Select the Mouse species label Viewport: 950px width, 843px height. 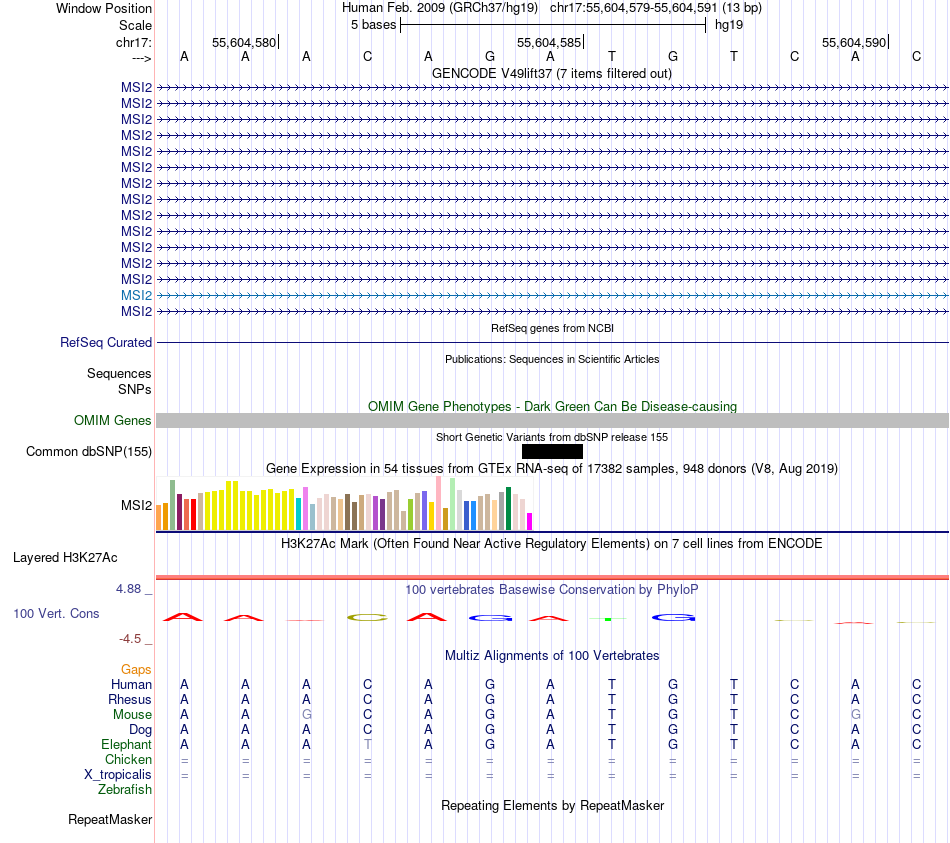[x=133, y=715]
